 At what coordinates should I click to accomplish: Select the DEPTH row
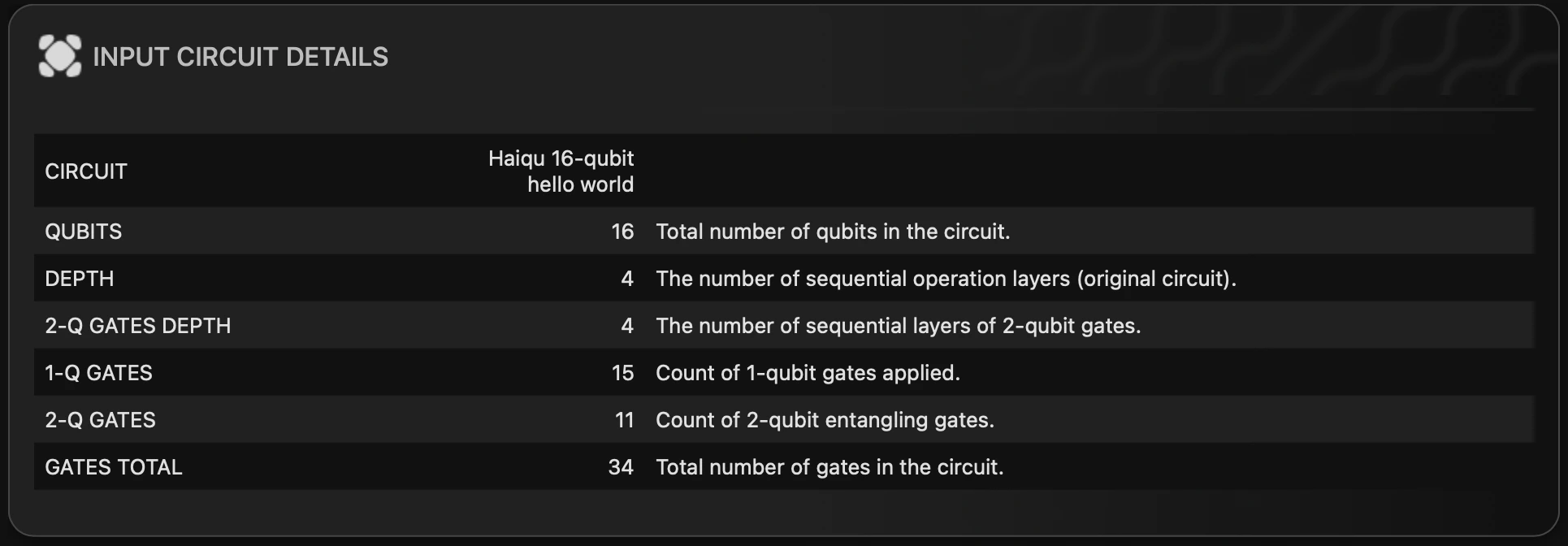click(79, 279)
